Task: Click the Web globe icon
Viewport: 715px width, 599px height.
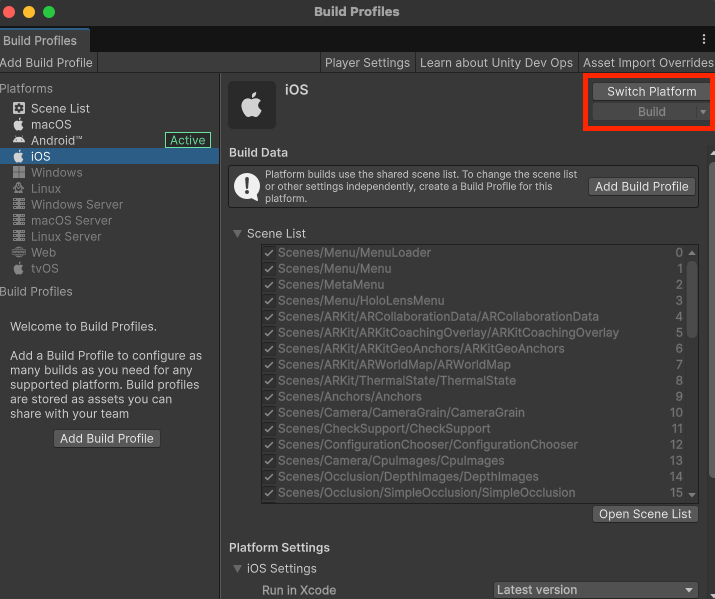Action: point(19,252)
